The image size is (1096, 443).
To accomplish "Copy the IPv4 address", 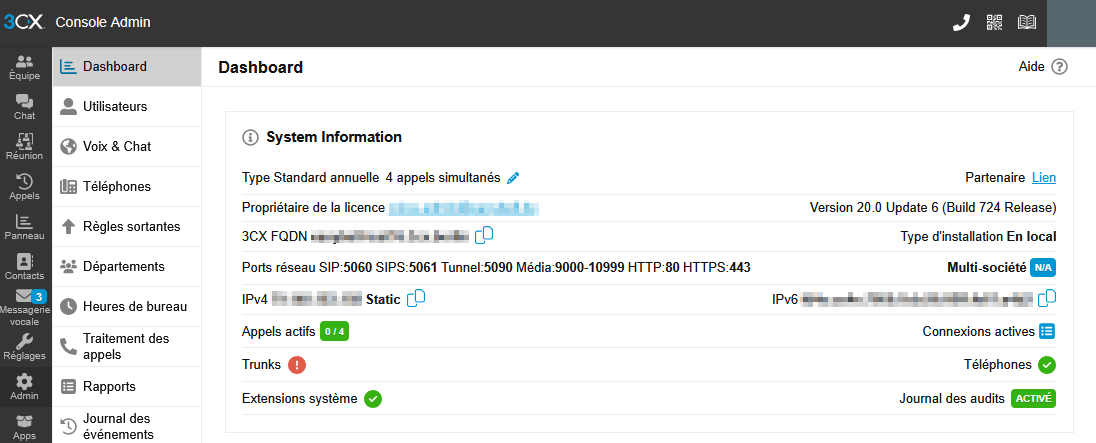I will pyautogui.click(x=416, y=298).
